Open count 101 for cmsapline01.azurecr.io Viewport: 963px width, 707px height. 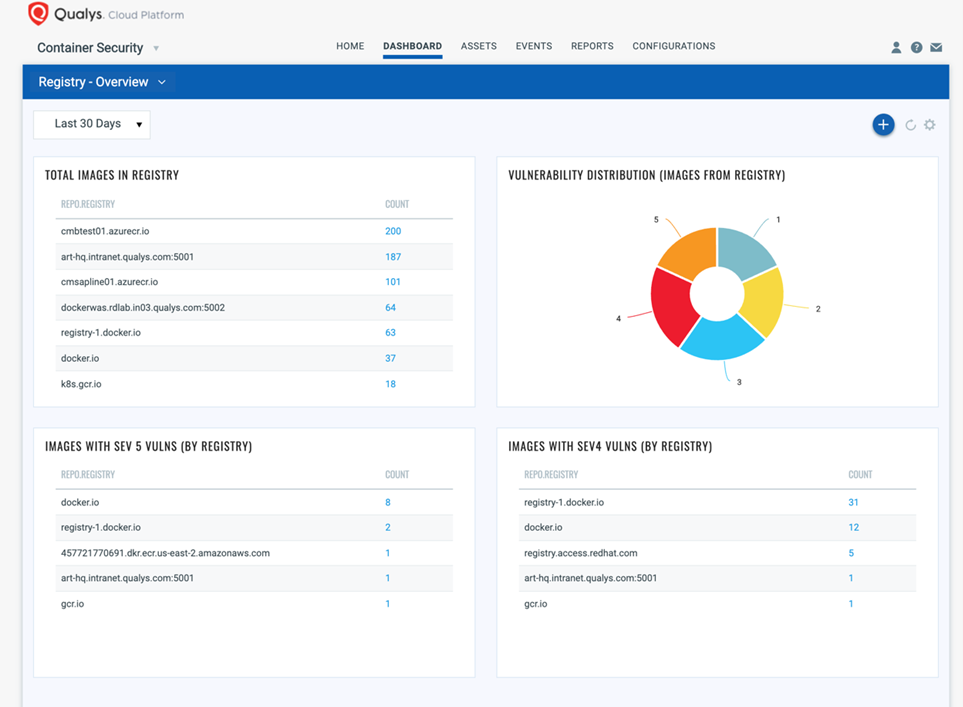tap(392, 282)
